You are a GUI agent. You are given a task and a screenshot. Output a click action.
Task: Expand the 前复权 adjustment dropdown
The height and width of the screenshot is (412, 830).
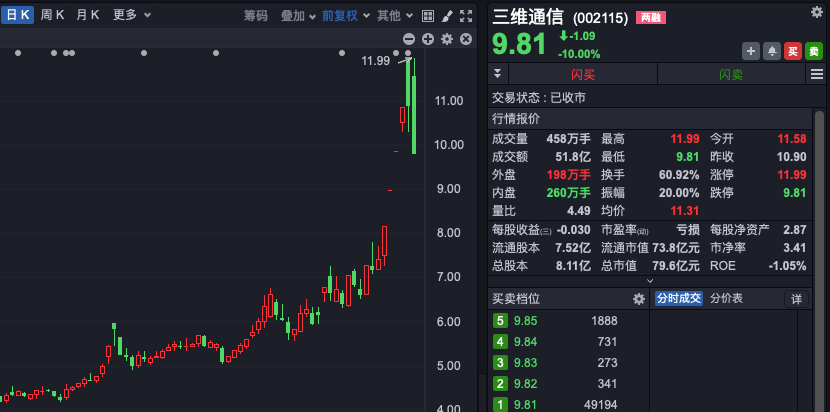tap(344, 16)
